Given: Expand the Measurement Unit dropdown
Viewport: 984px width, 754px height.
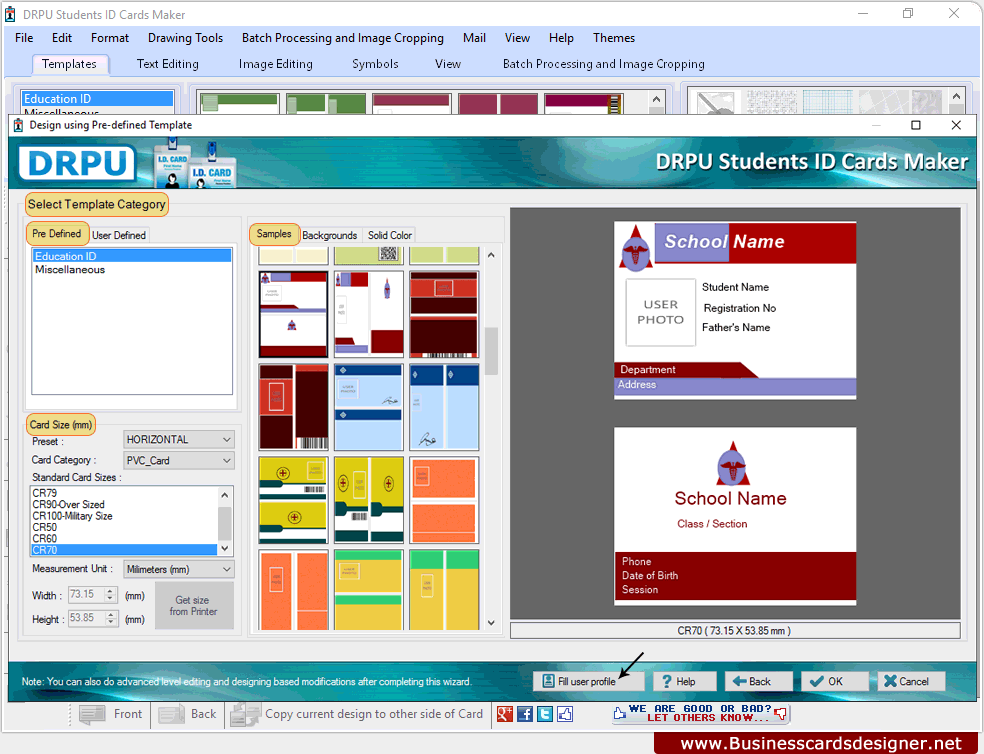Looking at the screenshot, I should 179,569.
